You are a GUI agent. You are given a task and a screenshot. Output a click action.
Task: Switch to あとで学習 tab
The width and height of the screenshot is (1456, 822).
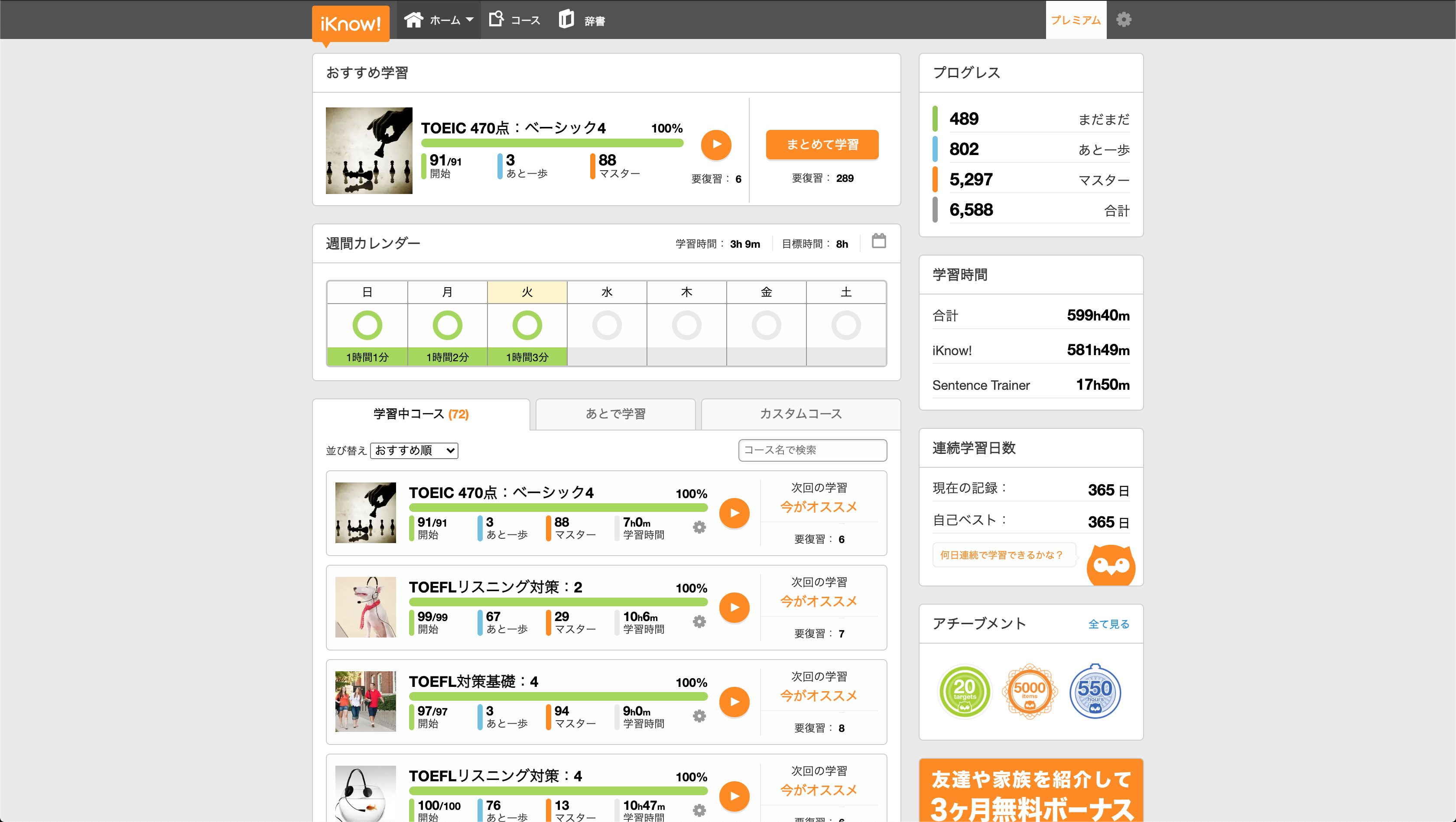pos(615,414)
